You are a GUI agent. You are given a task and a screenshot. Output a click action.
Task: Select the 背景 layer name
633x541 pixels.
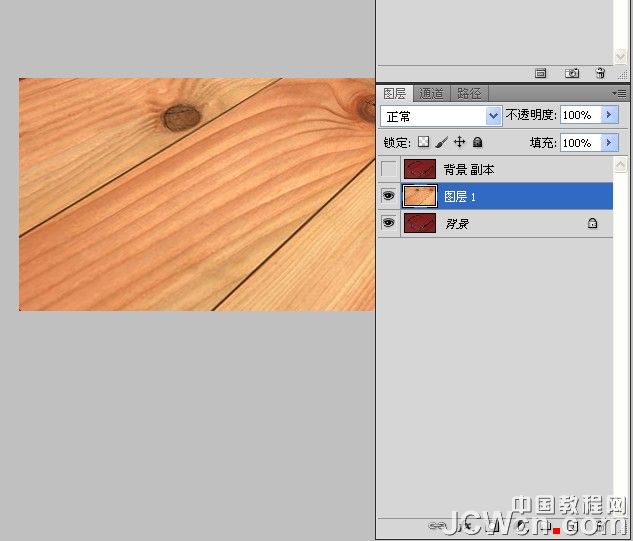457,223
